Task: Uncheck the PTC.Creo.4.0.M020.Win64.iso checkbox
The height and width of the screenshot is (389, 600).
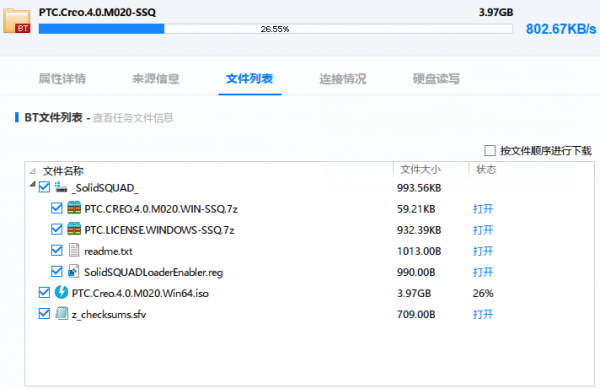Action: pos(44,293)
